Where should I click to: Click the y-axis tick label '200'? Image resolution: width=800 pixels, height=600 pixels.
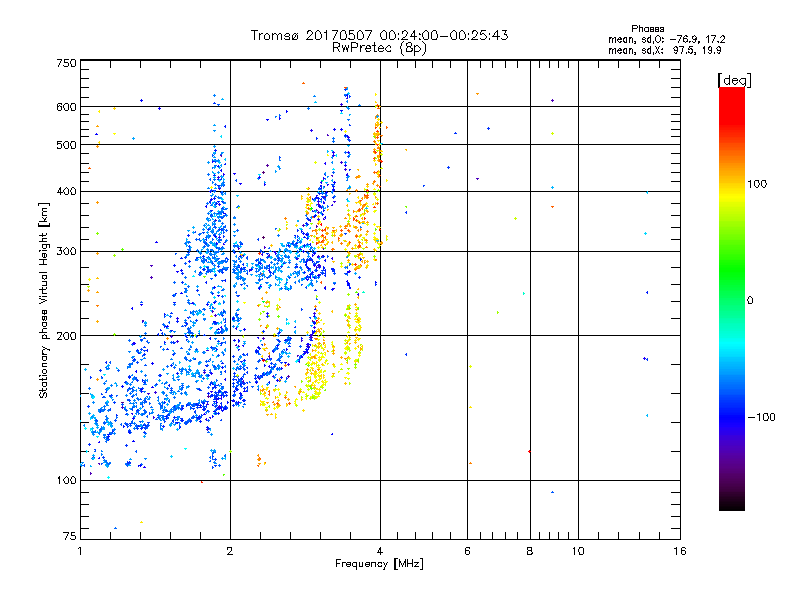[66, 336]
